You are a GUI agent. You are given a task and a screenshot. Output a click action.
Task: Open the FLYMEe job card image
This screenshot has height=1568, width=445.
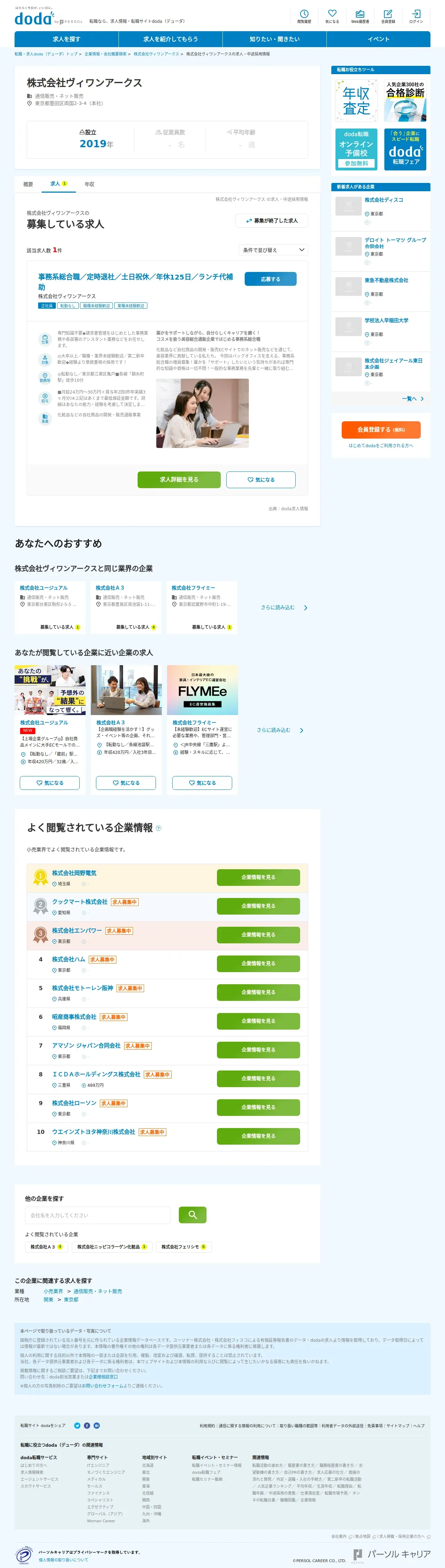(x=202, y=690)
